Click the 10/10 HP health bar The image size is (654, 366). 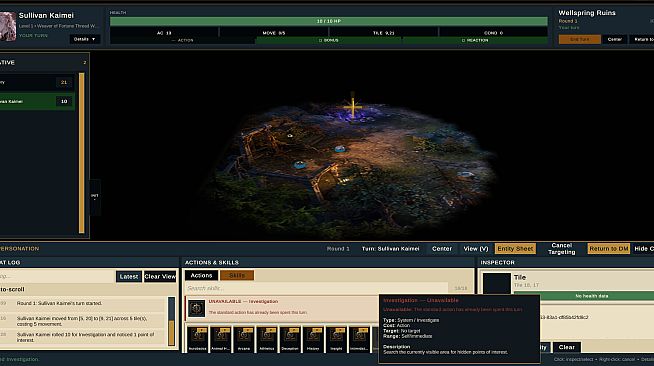click(x=329, y=21)
